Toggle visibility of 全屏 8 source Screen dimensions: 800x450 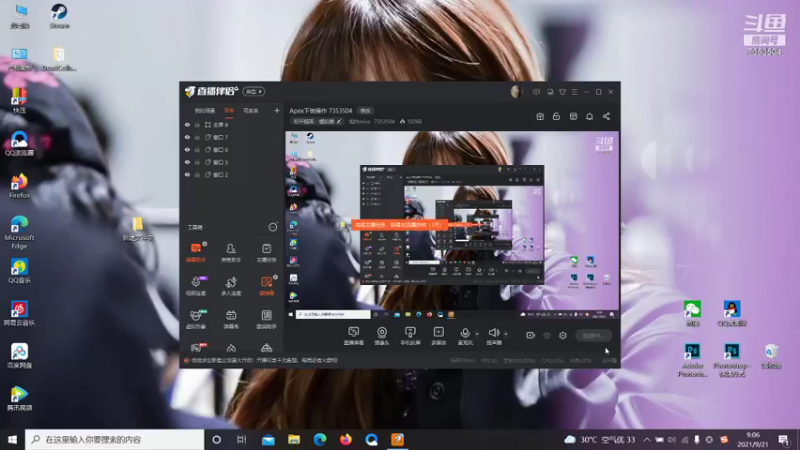coord(187,124)
